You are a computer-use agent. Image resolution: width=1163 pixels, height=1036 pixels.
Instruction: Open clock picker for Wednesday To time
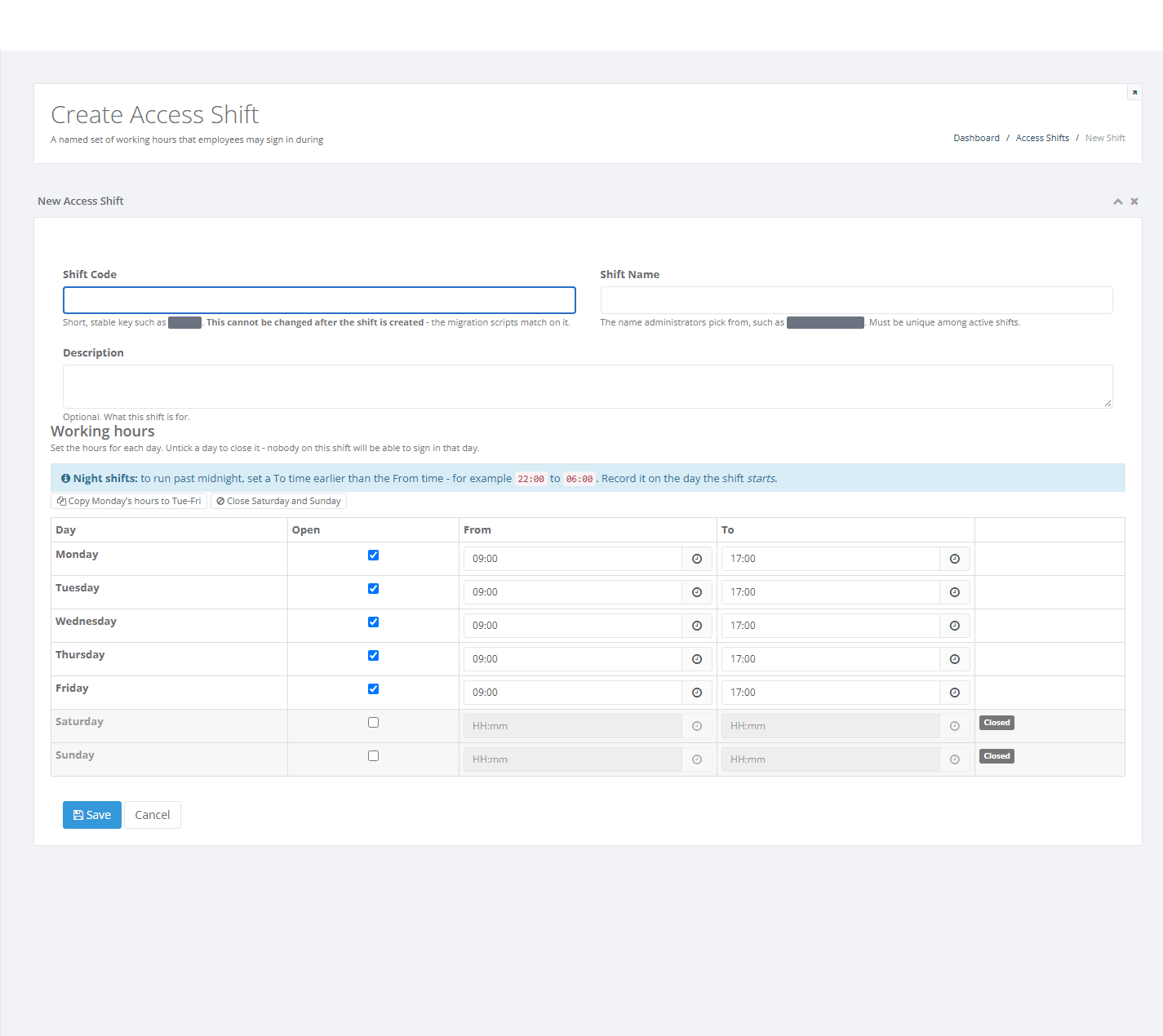(x=955, y=626)
